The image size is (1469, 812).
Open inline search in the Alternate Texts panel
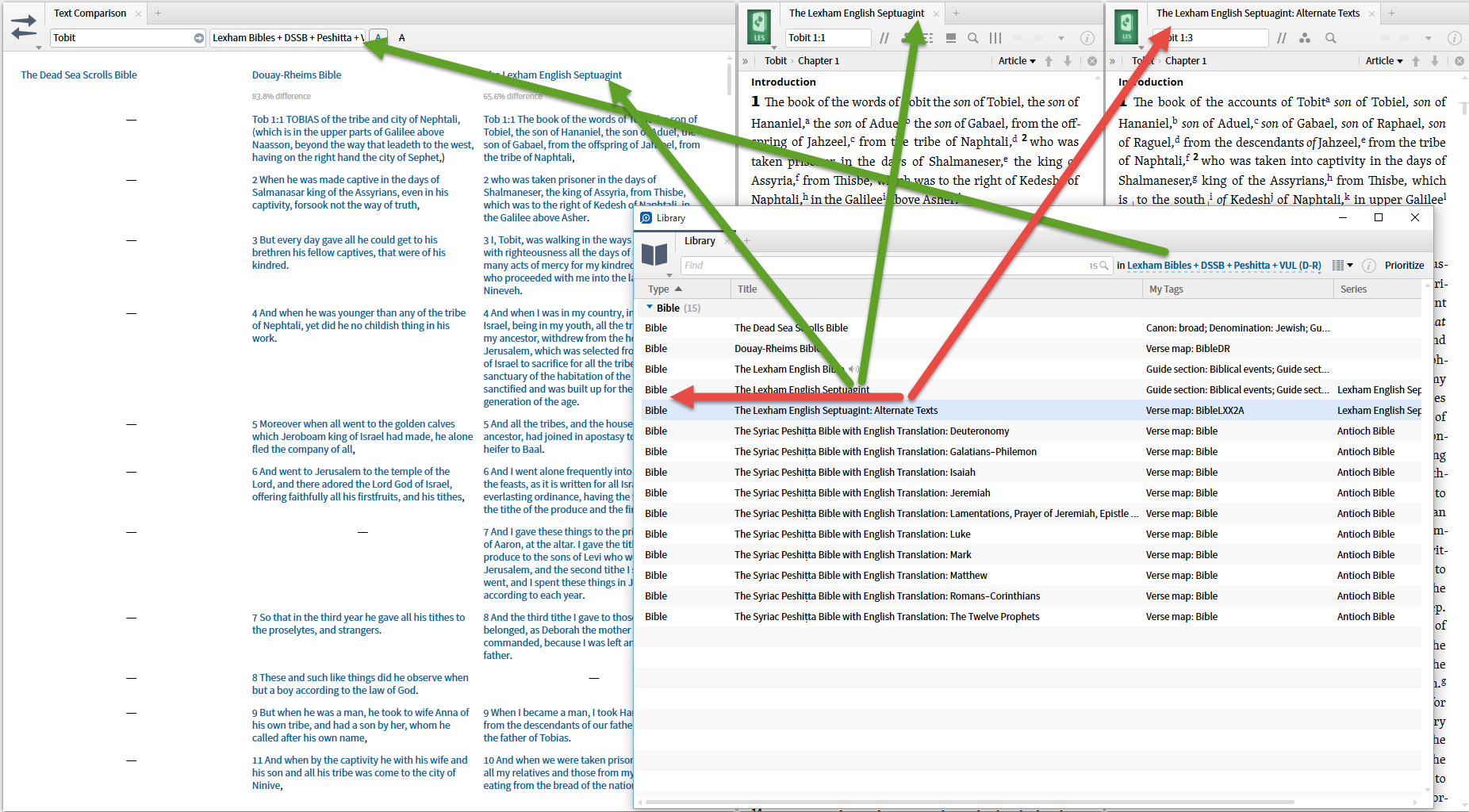point(1331,38)
